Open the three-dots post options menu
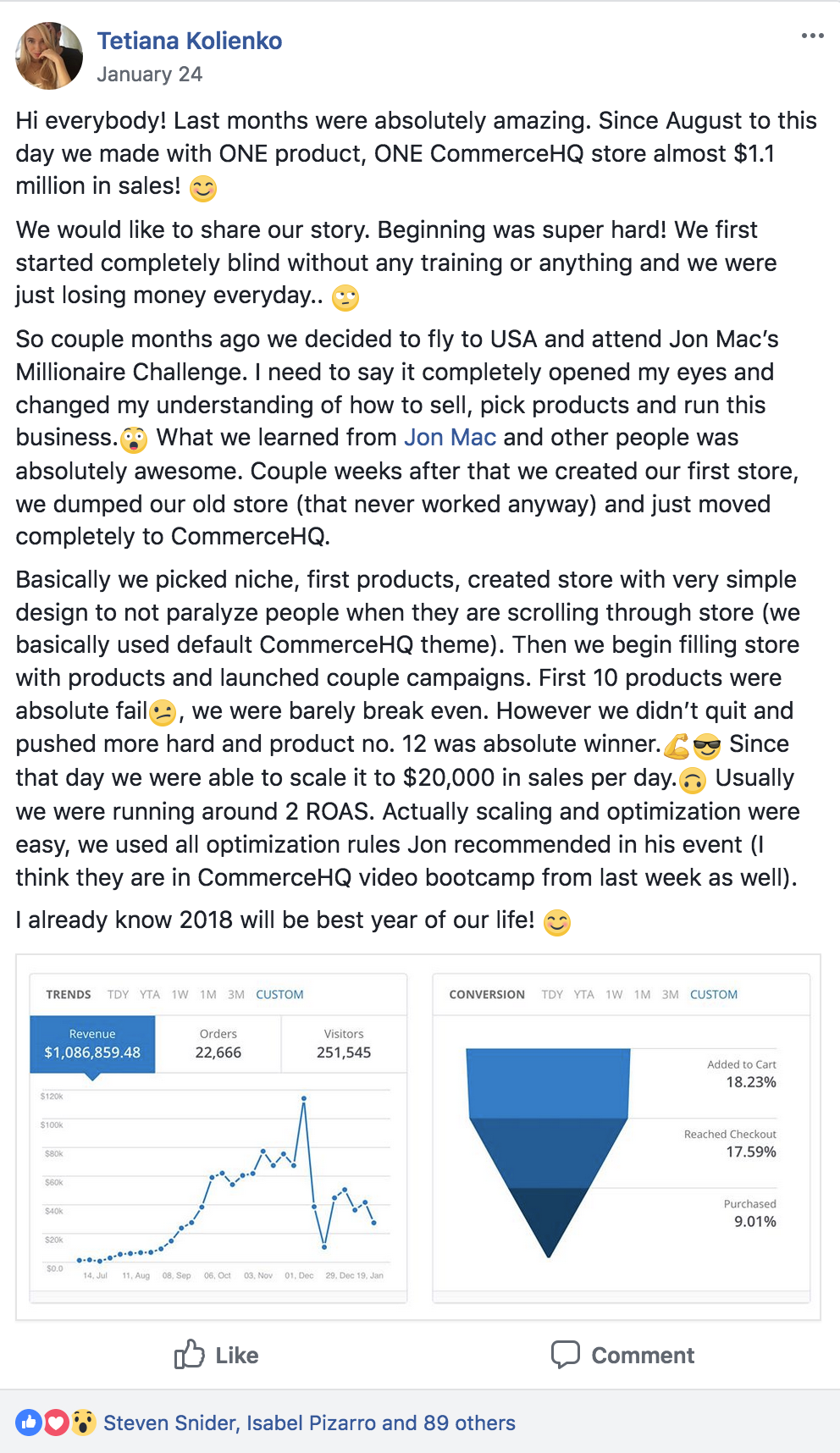 [812, 36]
